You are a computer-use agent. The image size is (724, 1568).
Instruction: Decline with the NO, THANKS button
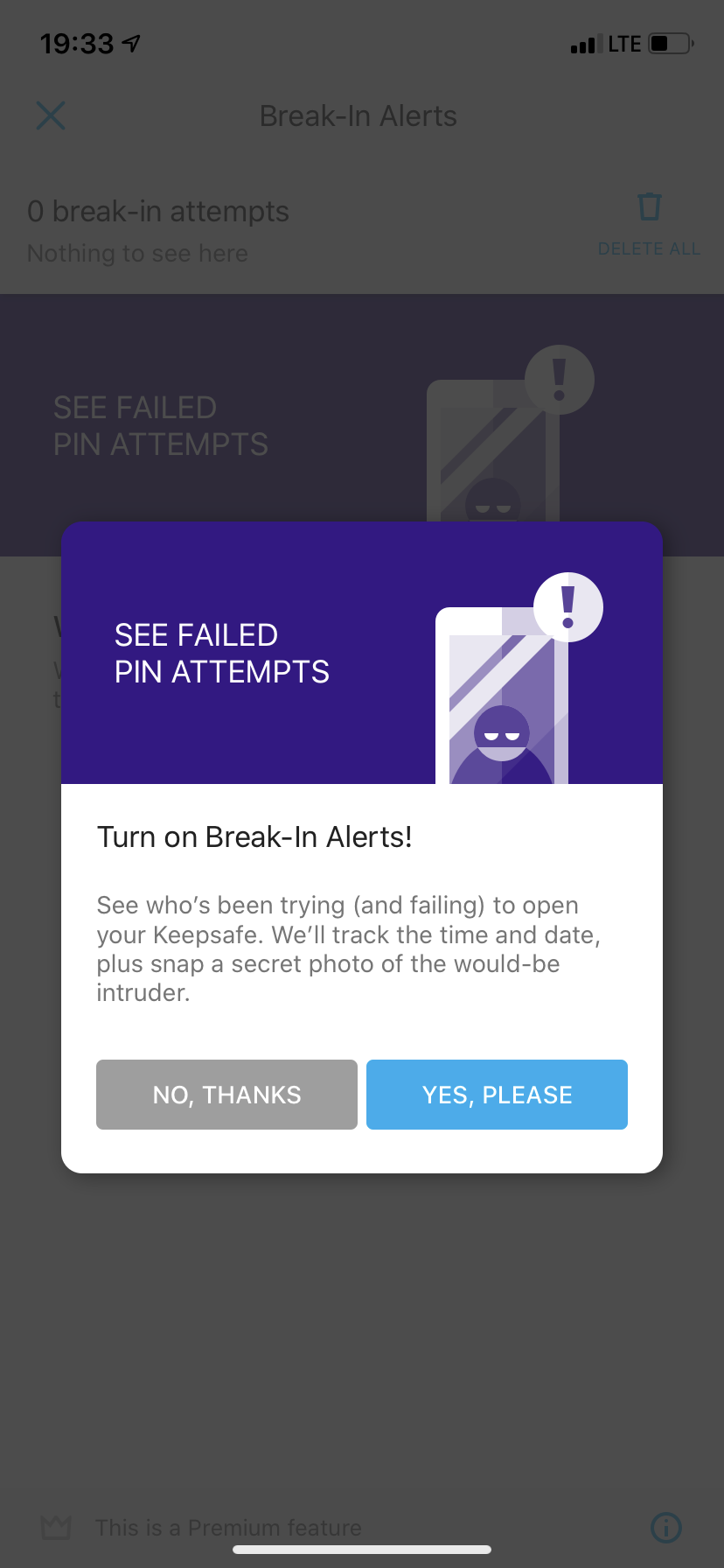point(226,1095)
